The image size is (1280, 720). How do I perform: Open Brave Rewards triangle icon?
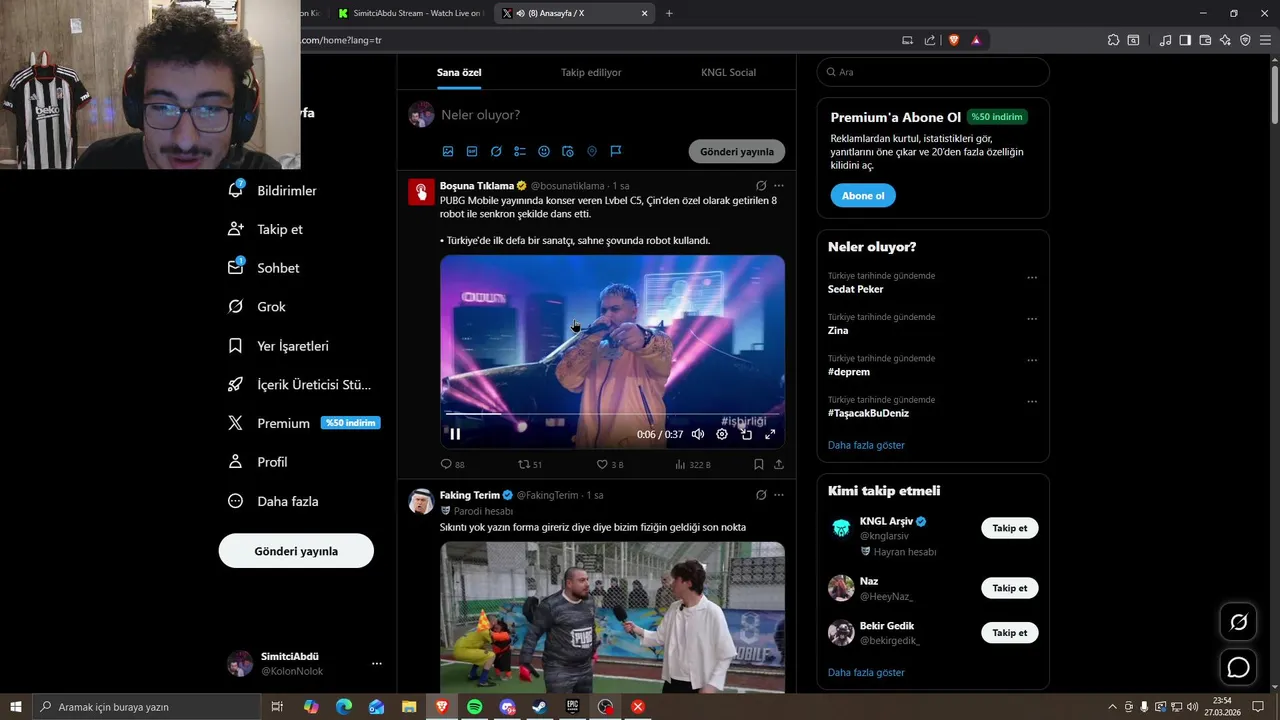(976, 40)
